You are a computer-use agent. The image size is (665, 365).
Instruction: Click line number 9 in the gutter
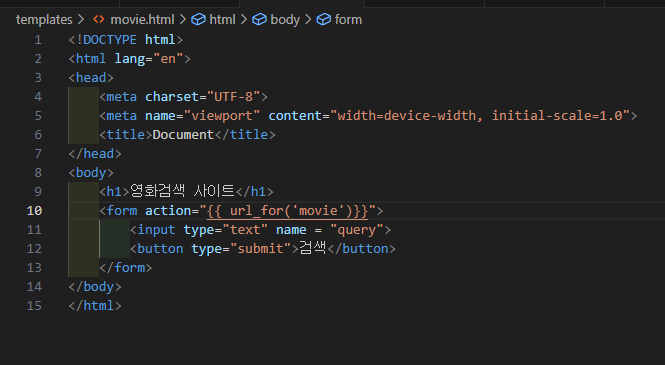click(x=38, y=192)
